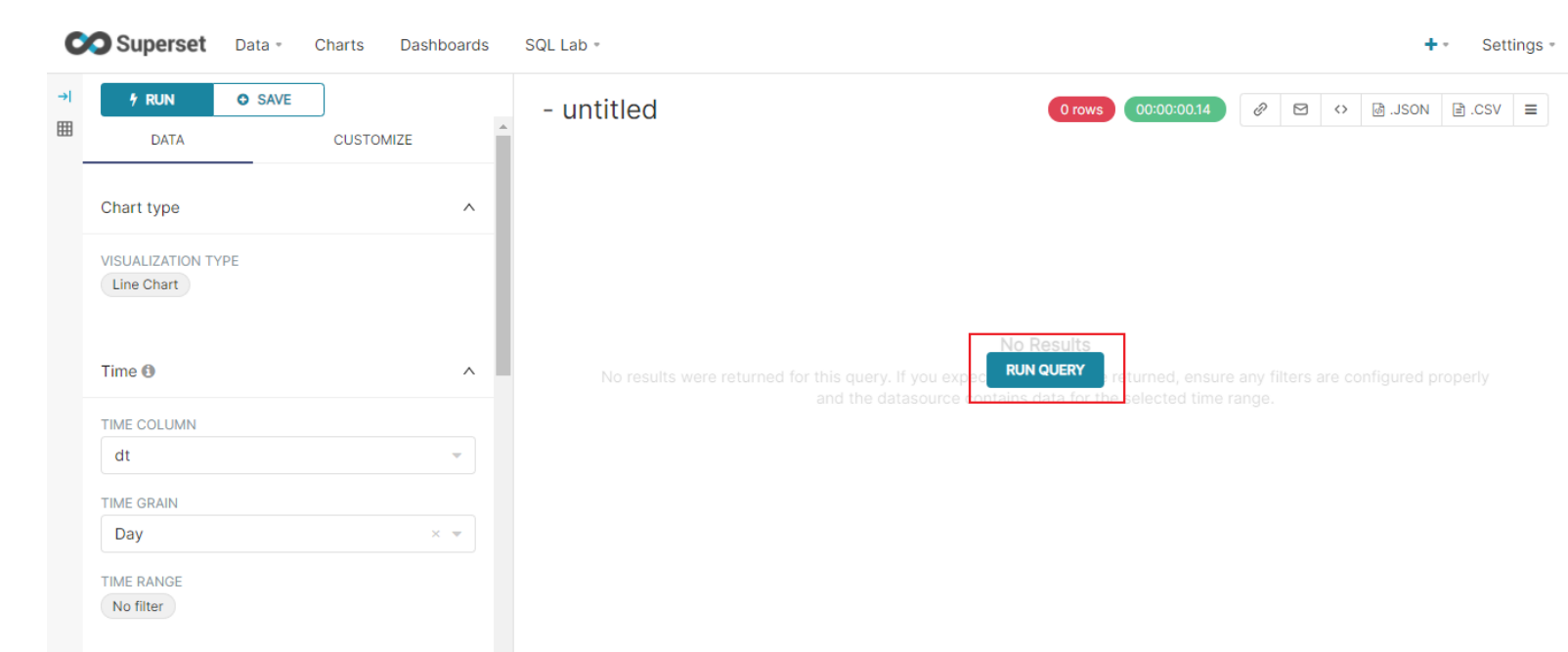The image size is (1568, 652).
Task: Click the Time info icon
Action: tap(149, 371)
